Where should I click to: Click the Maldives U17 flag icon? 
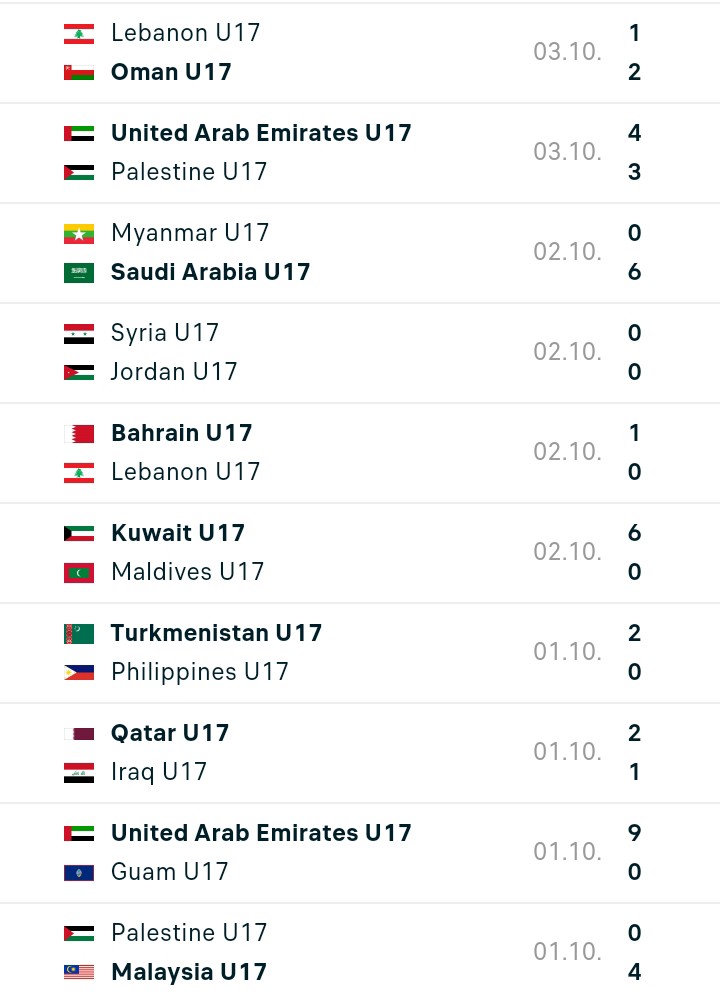79,573
